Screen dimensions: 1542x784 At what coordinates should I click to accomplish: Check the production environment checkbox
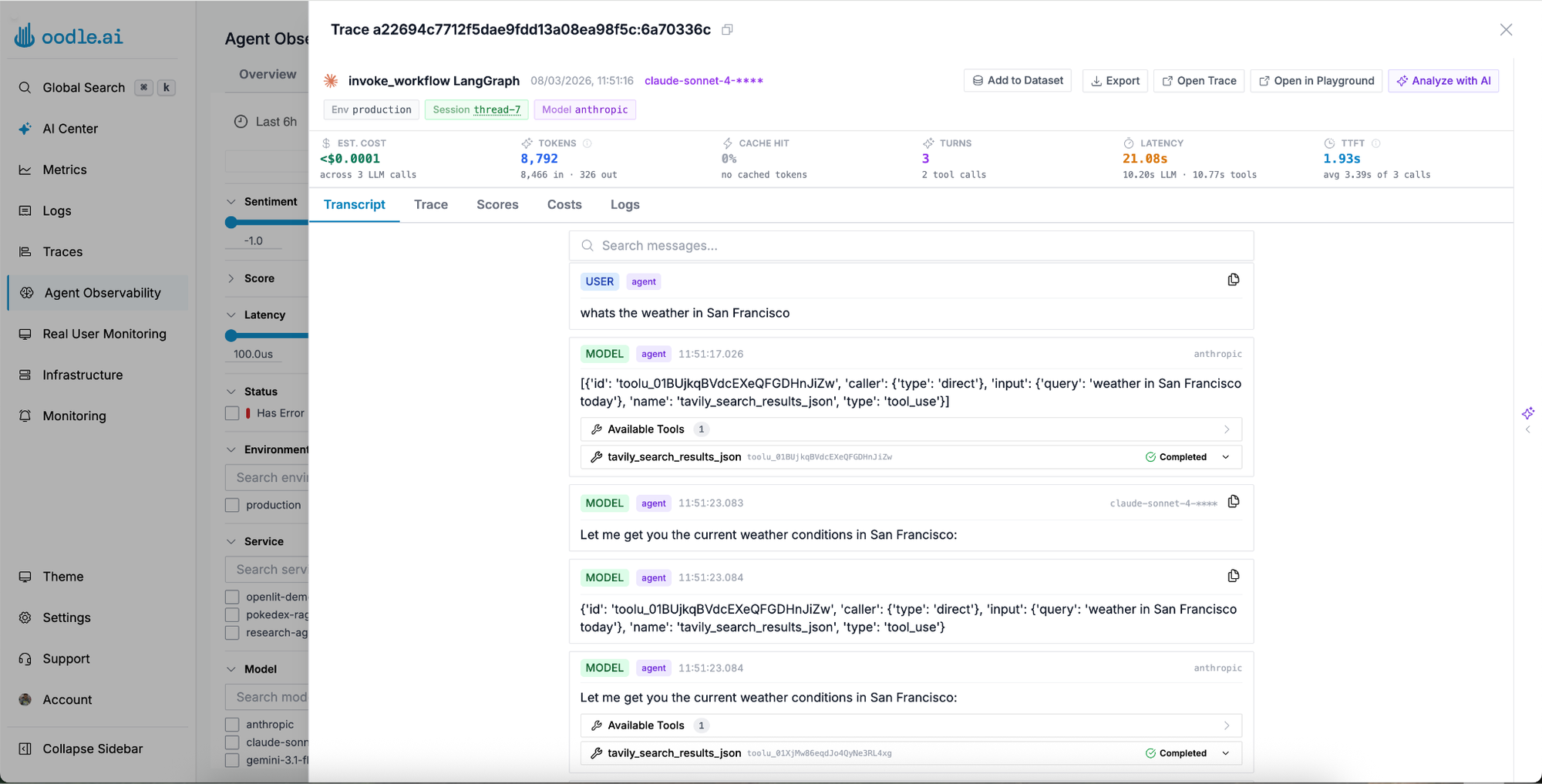tap(232, 505)
